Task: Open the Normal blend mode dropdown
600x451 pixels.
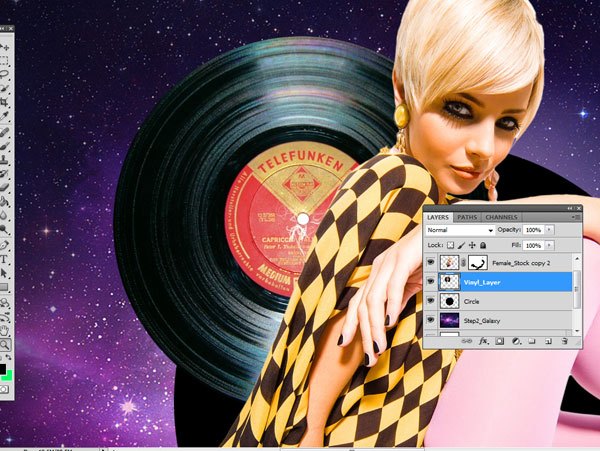Action: [x=460, y=230]
